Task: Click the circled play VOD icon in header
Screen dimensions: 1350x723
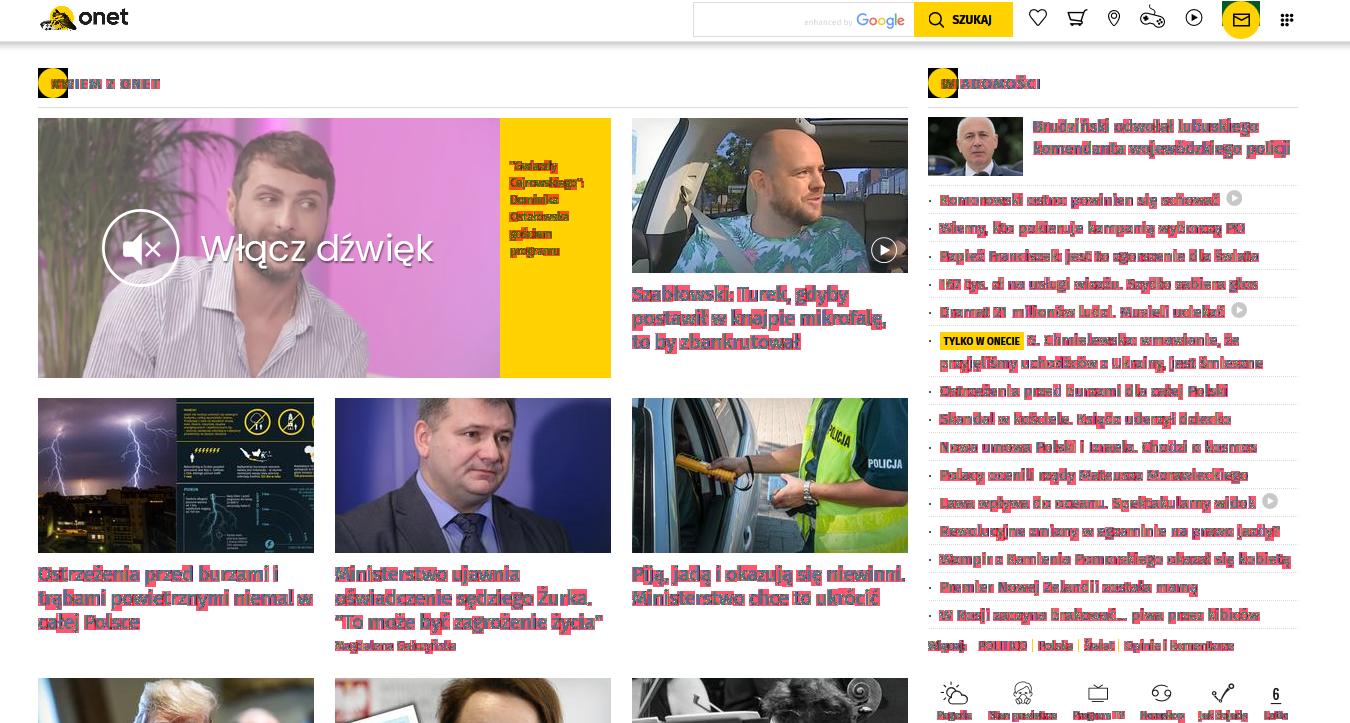Action: point(1194,18)
